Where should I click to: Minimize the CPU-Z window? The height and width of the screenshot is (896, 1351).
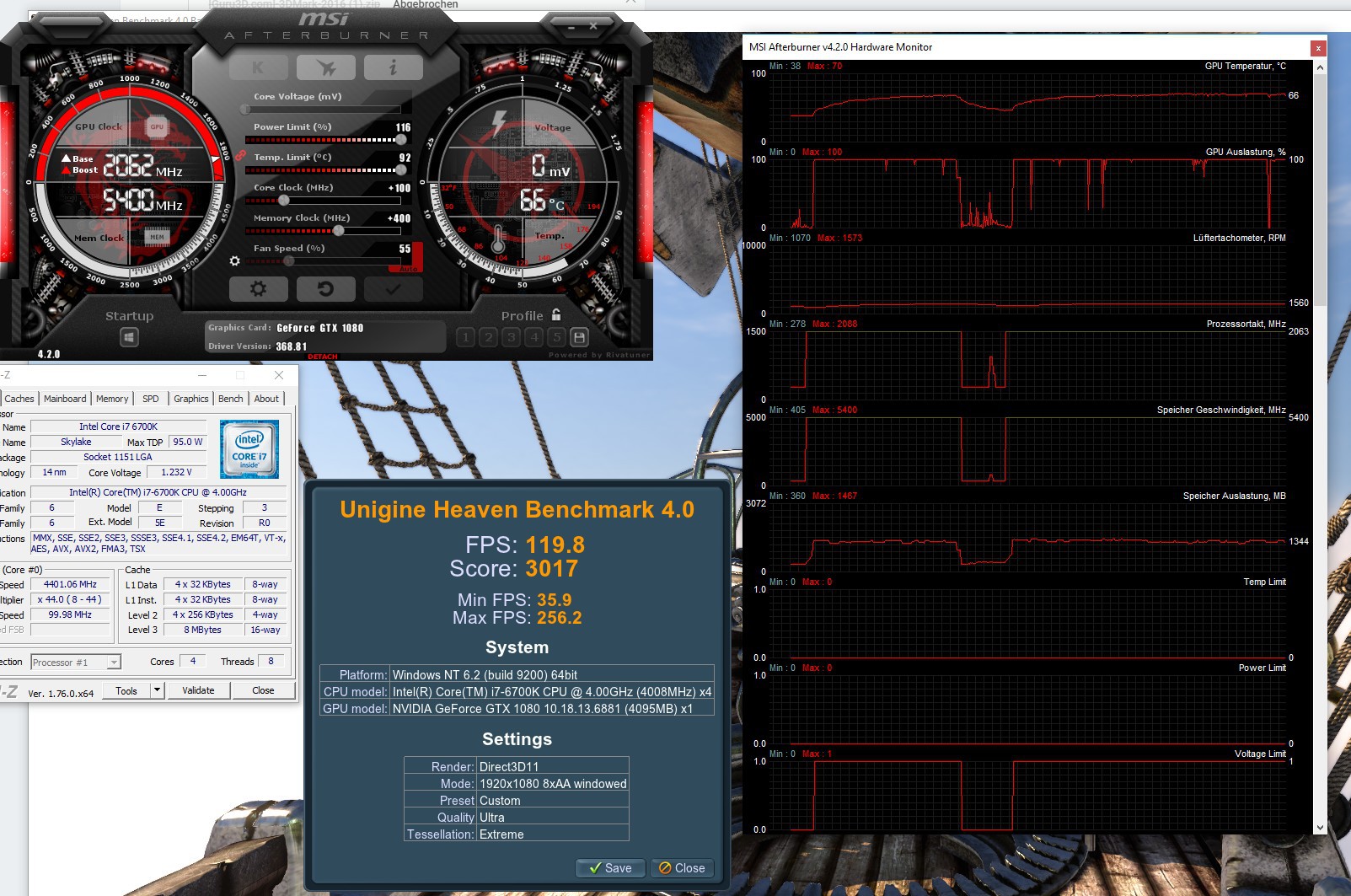coord(202,375)
